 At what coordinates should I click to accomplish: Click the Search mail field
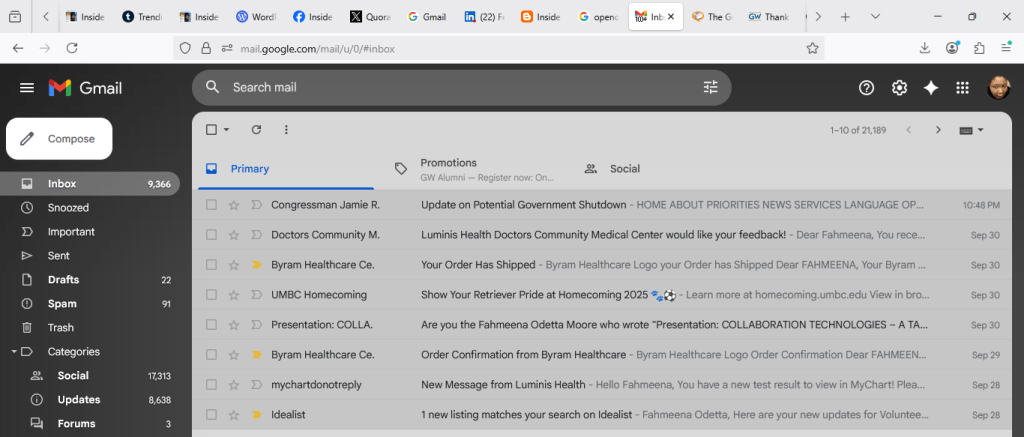461,87
